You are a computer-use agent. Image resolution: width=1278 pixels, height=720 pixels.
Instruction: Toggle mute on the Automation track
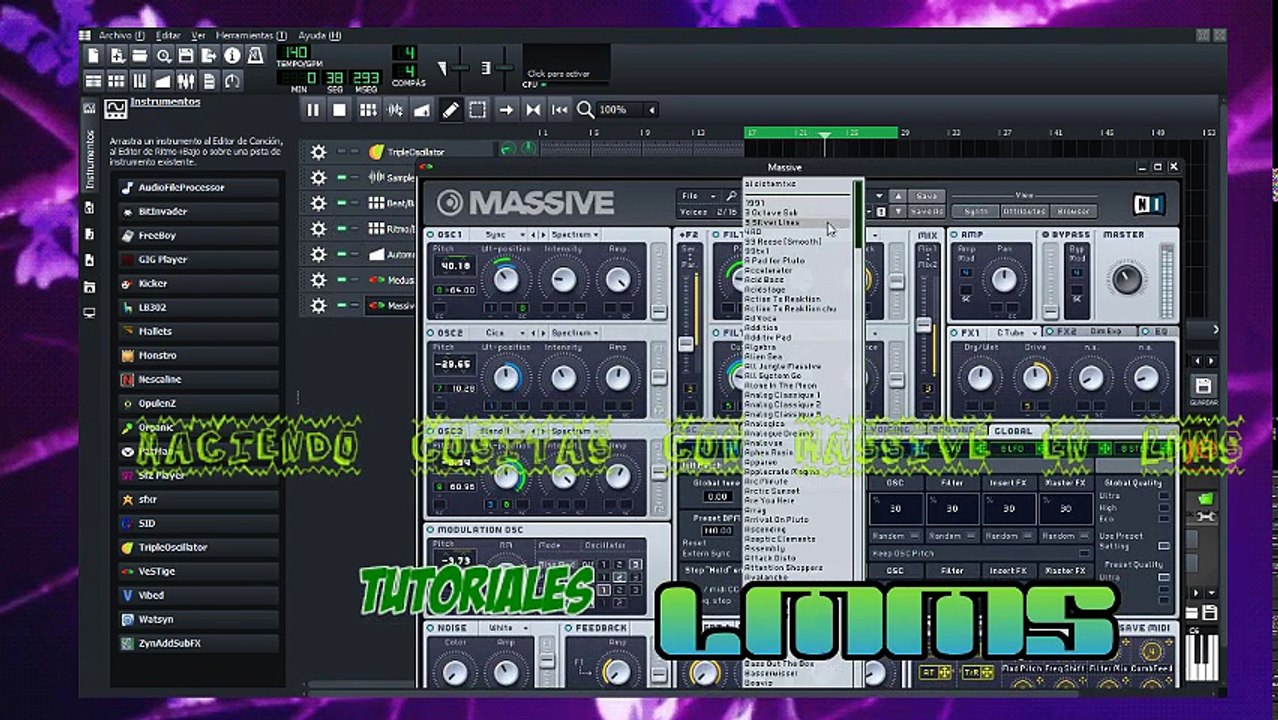click(341, 254)
